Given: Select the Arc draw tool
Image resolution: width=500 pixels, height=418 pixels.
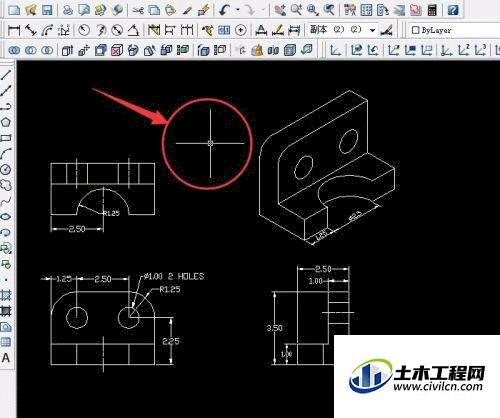Looking at the screenshot, I should click(x=6, y=154).
